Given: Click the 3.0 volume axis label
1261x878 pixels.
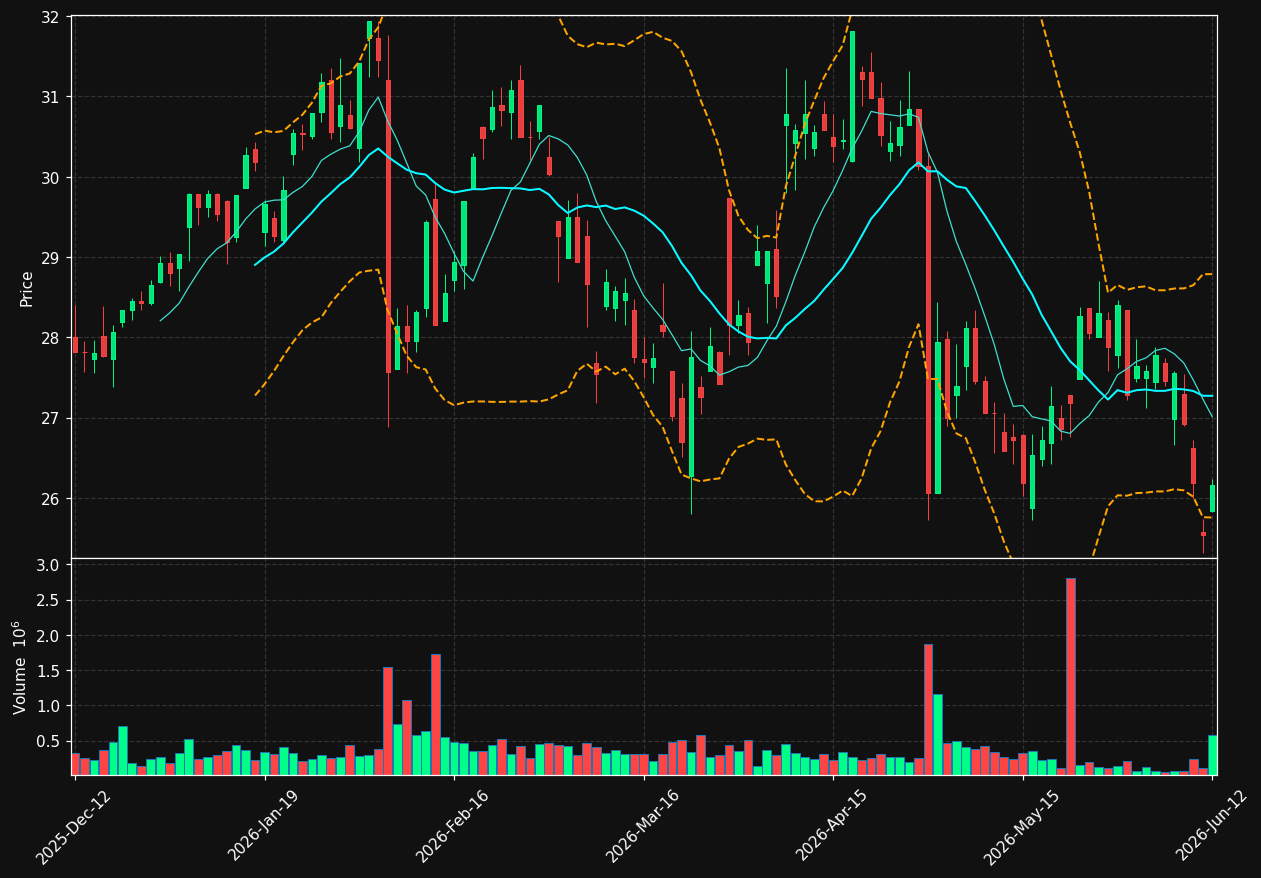Looking at the screenshot, I should (47, 565).
